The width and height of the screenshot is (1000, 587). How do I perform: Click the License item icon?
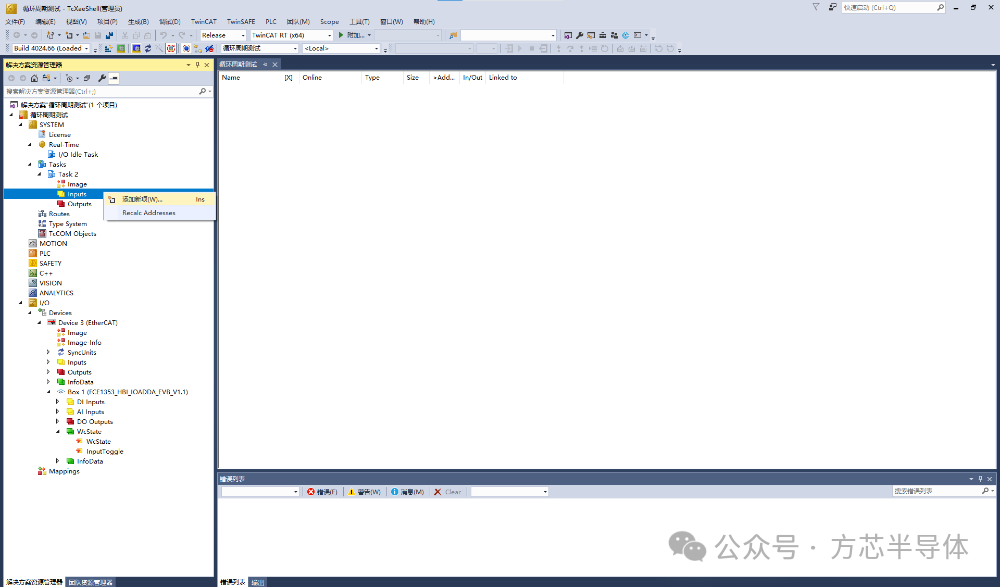click(42, 135)
